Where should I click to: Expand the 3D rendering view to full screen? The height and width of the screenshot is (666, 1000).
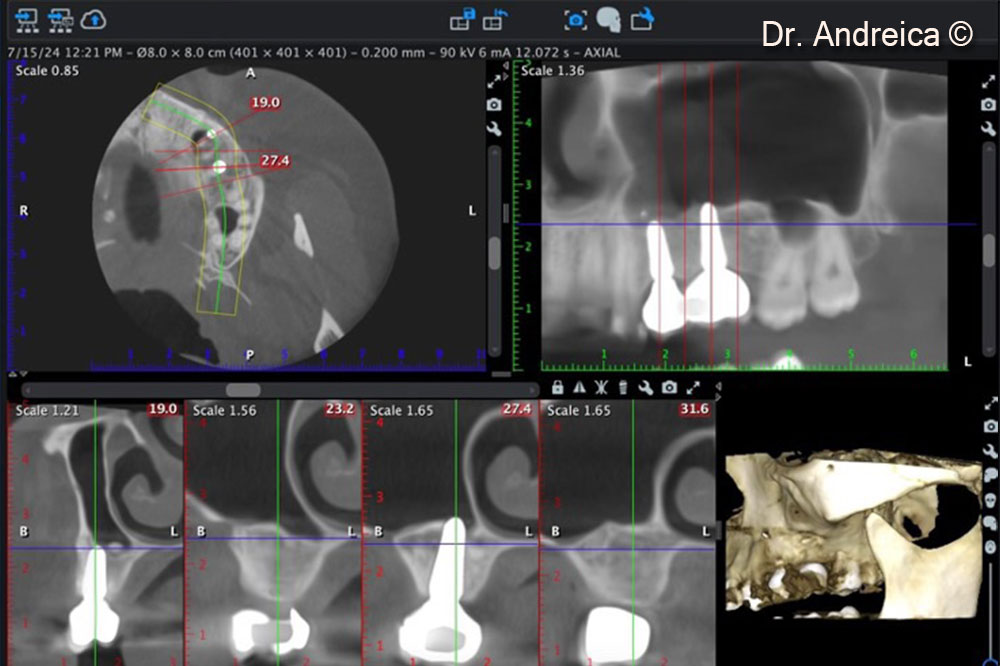990,404
